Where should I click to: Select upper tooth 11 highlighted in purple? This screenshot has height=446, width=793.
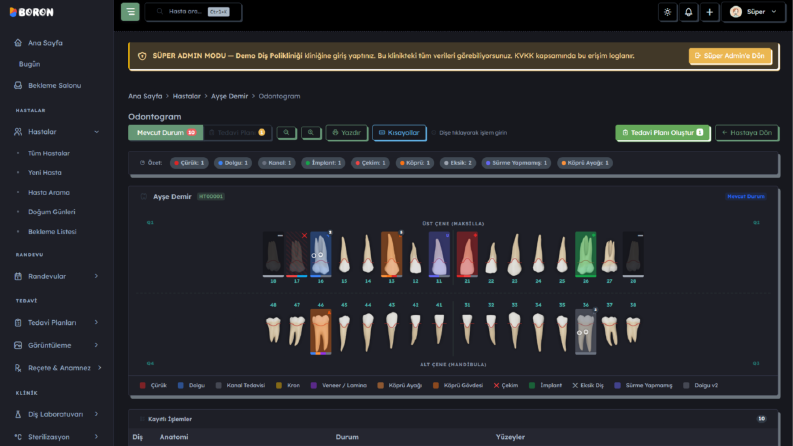point(439,254)
